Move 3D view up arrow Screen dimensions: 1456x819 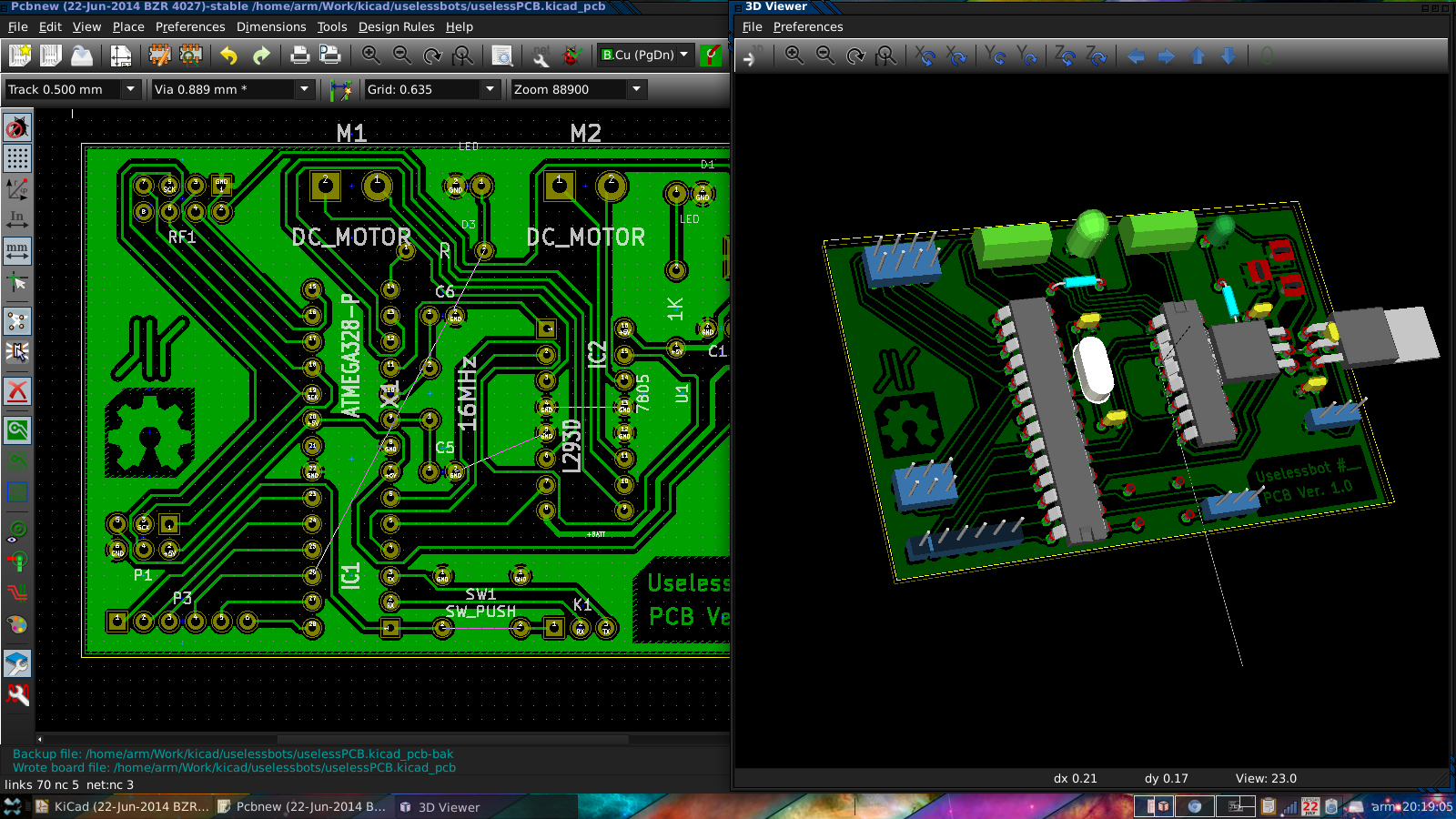point(1198,56)
